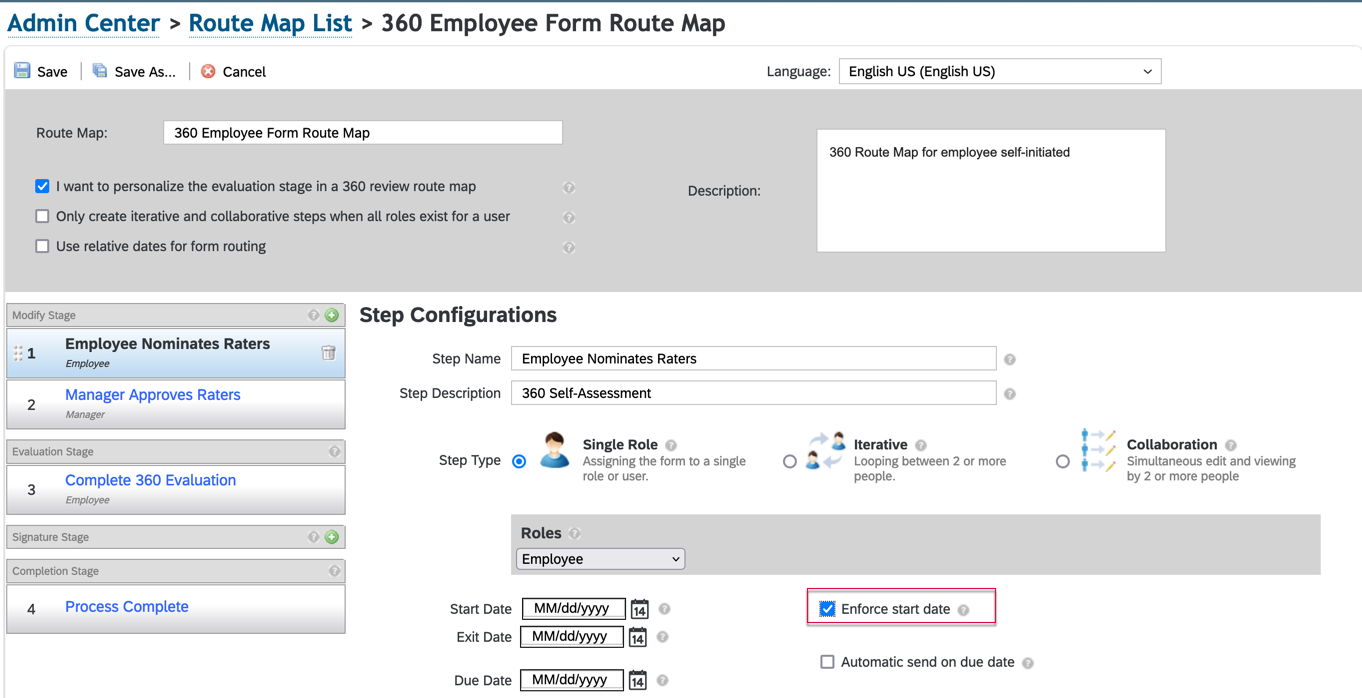The width and height of the screenshot is (1362, 698).
Task: Expand the Language dropdown
Action: (x=999, y=71)
